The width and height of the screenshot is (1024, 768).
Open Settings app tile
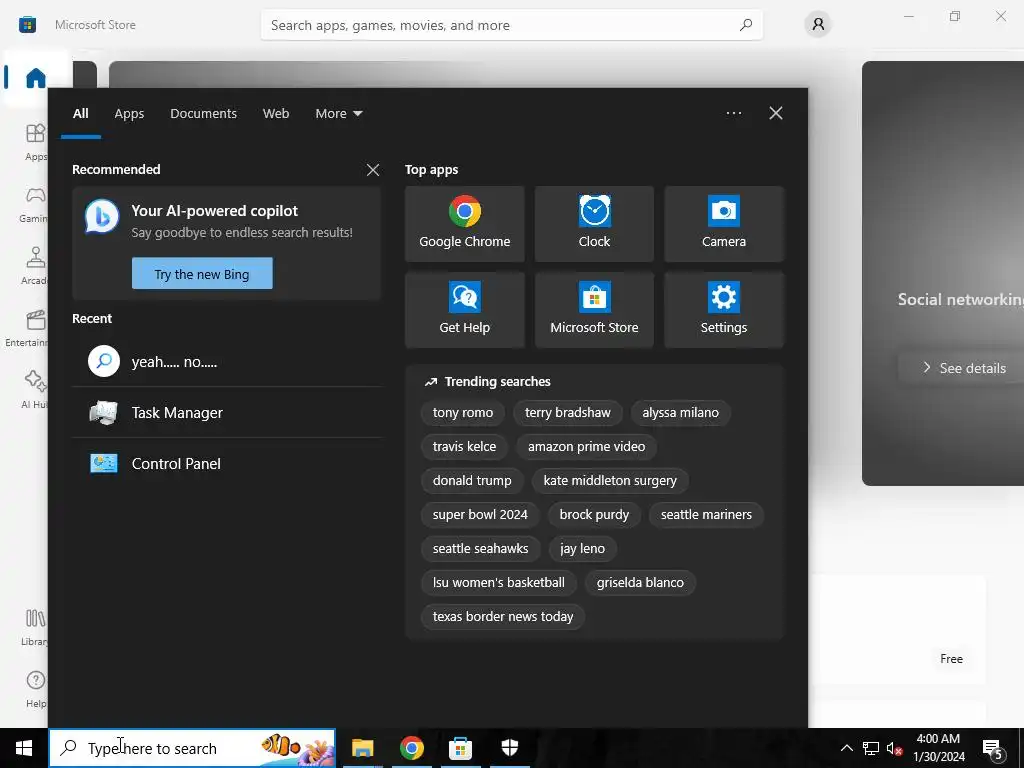(x=724, y=310)
